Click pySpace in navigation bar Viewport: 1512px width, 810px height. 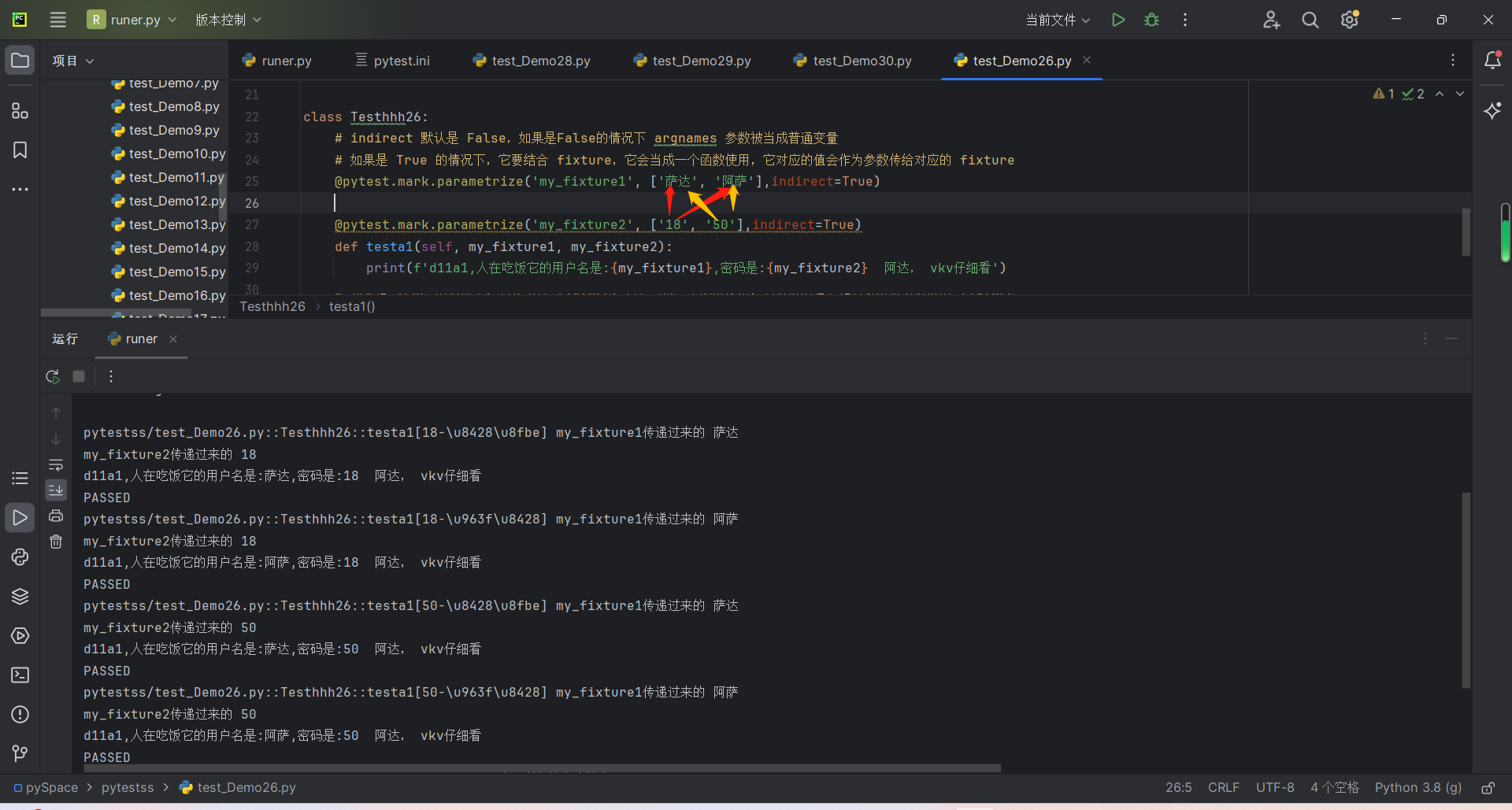(x=46, y=788)
